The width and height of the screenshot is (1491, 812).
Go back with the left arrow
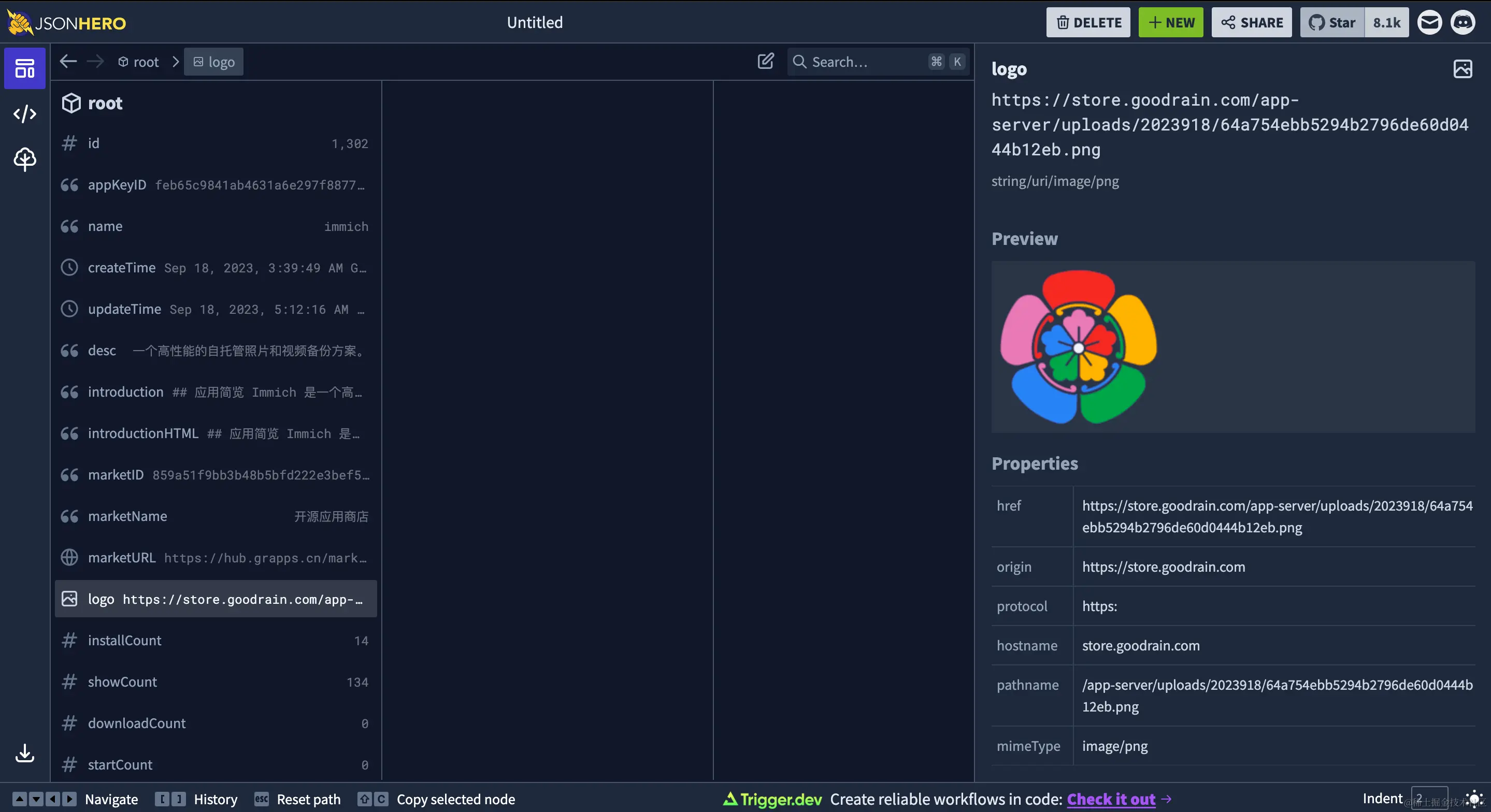[68, 61]
